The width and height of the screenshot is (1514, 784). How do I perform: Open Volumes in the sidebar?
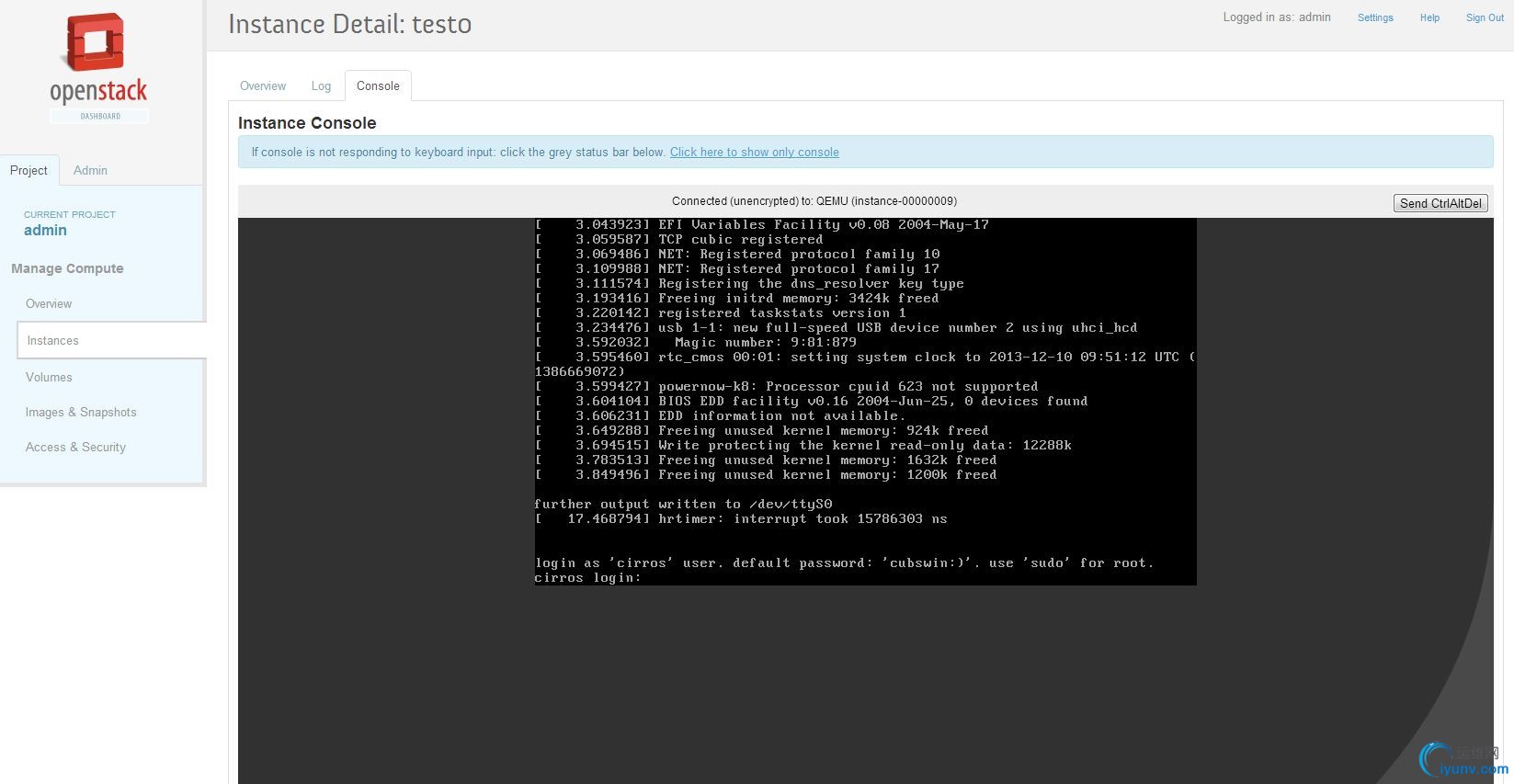pos(49,377)
